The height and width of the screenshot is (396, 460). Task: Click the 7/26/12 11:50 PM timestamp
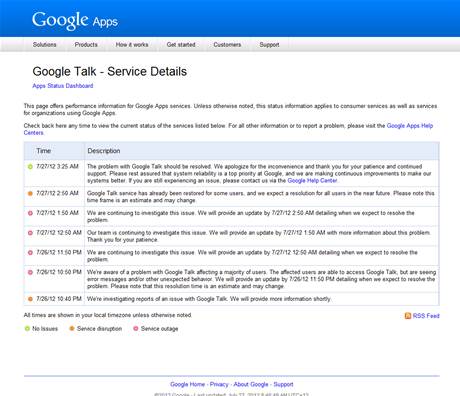[59, 252]
